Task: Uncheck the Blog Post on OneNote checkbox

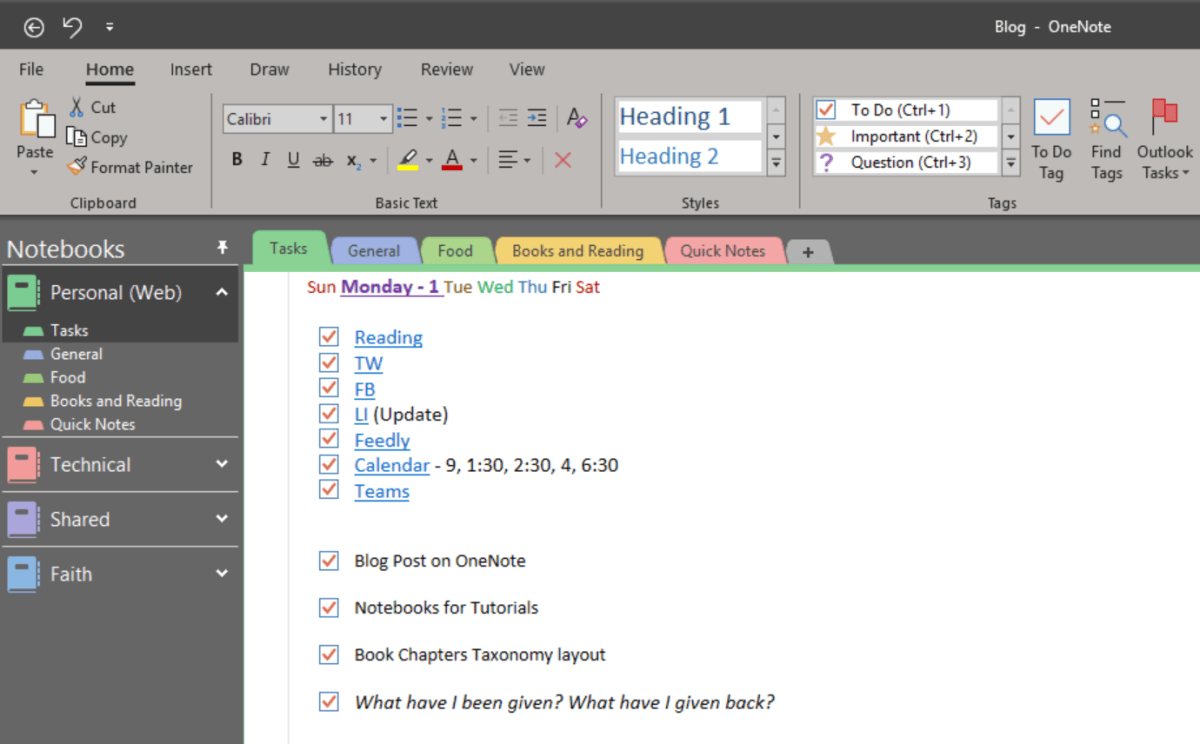Action: click(x=329, y=561)
